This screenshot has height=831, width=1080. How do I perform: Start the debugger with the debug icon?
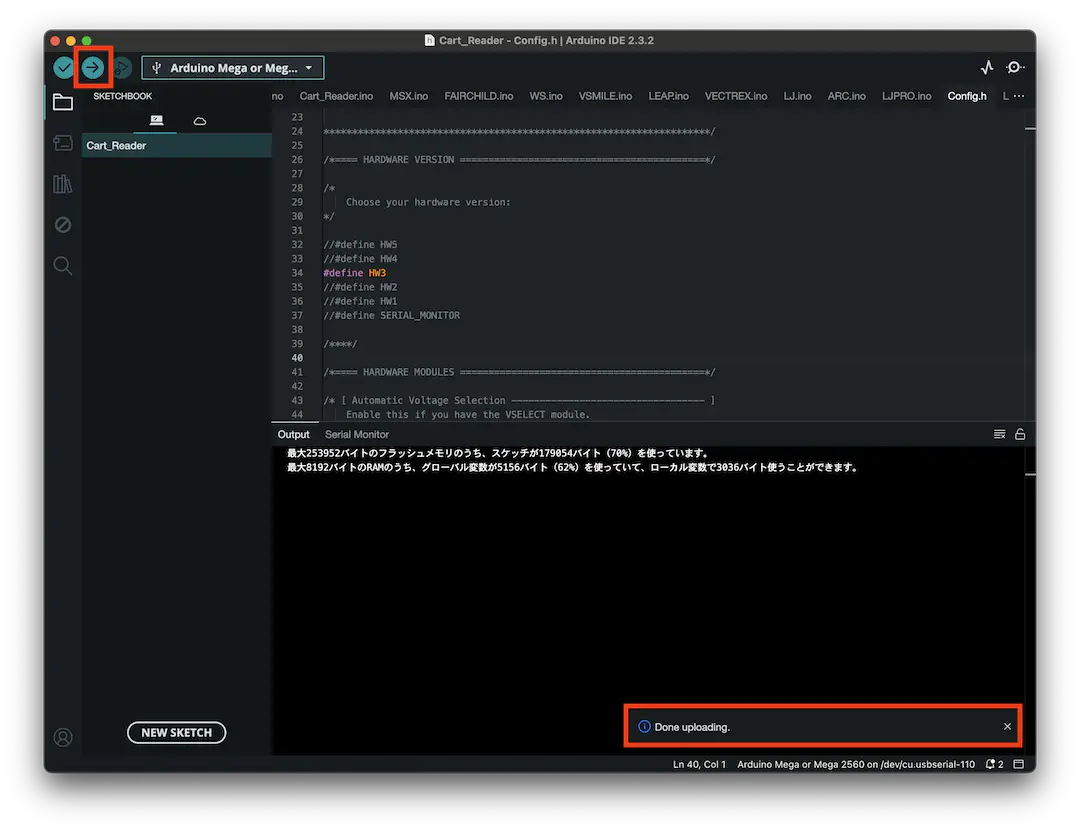coord(122,68)
